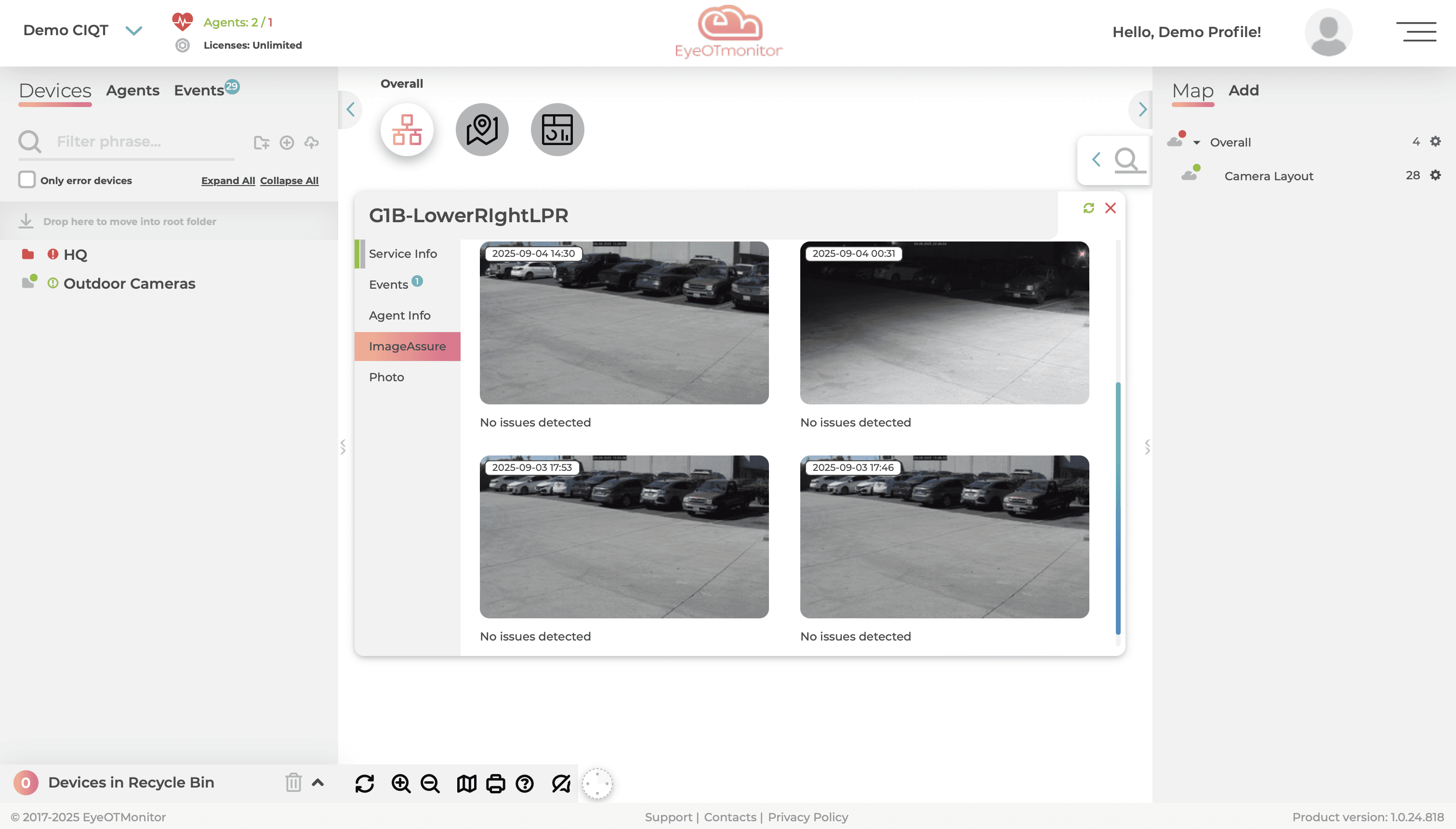Image resolution: width=1456 pixels, height=829 pixels.
Task: Open the dashboard view icon
Action: coord(557,130)
